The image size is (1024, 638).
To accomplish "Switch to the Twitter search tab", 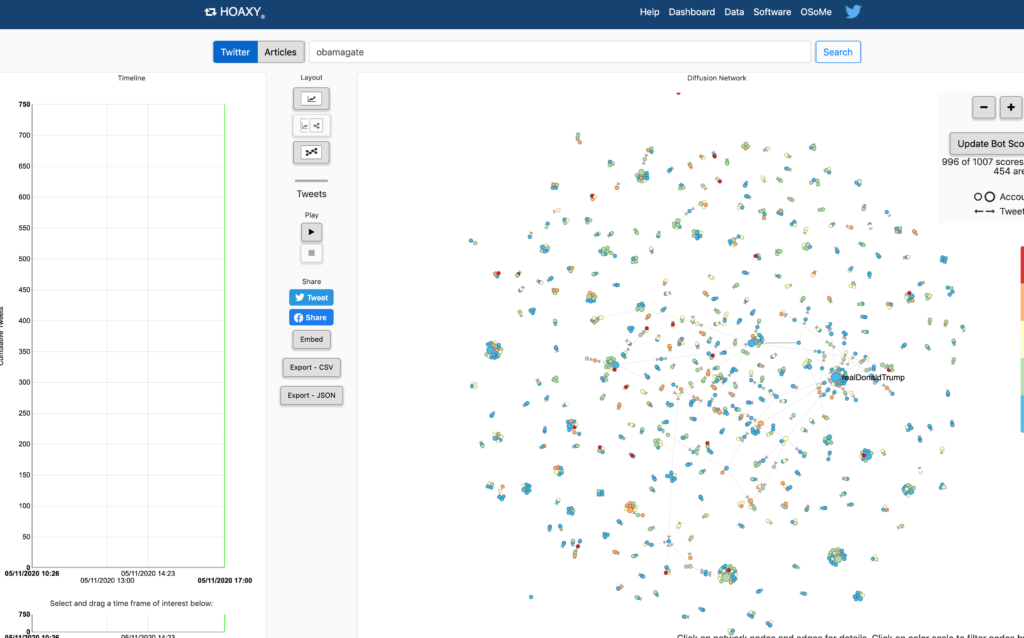I will coord(235,52).
